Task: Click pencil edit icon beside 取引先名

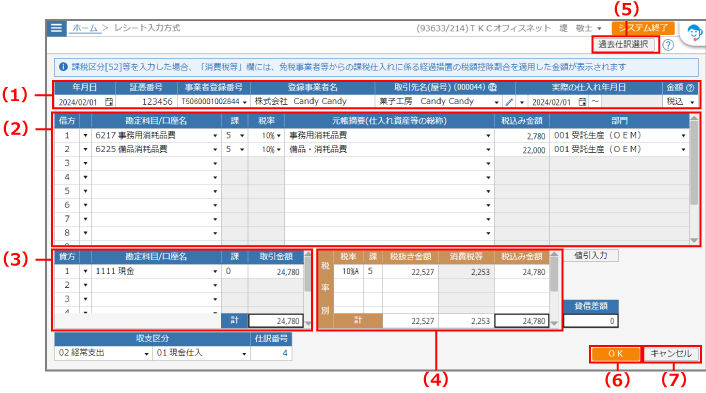Action: pyautogui.click(x=509, y=102)
